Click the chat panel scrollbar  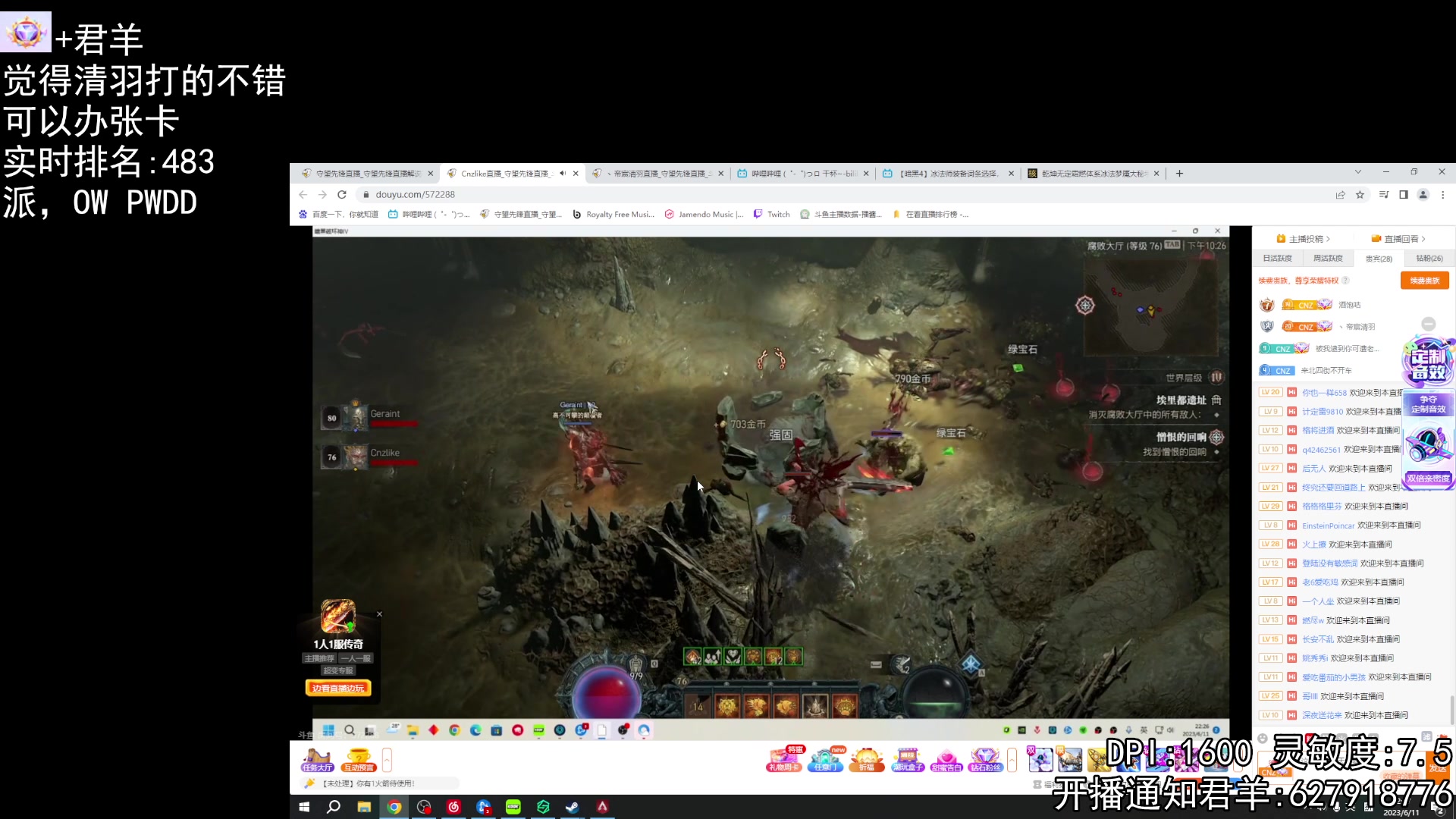(1452, 710)
